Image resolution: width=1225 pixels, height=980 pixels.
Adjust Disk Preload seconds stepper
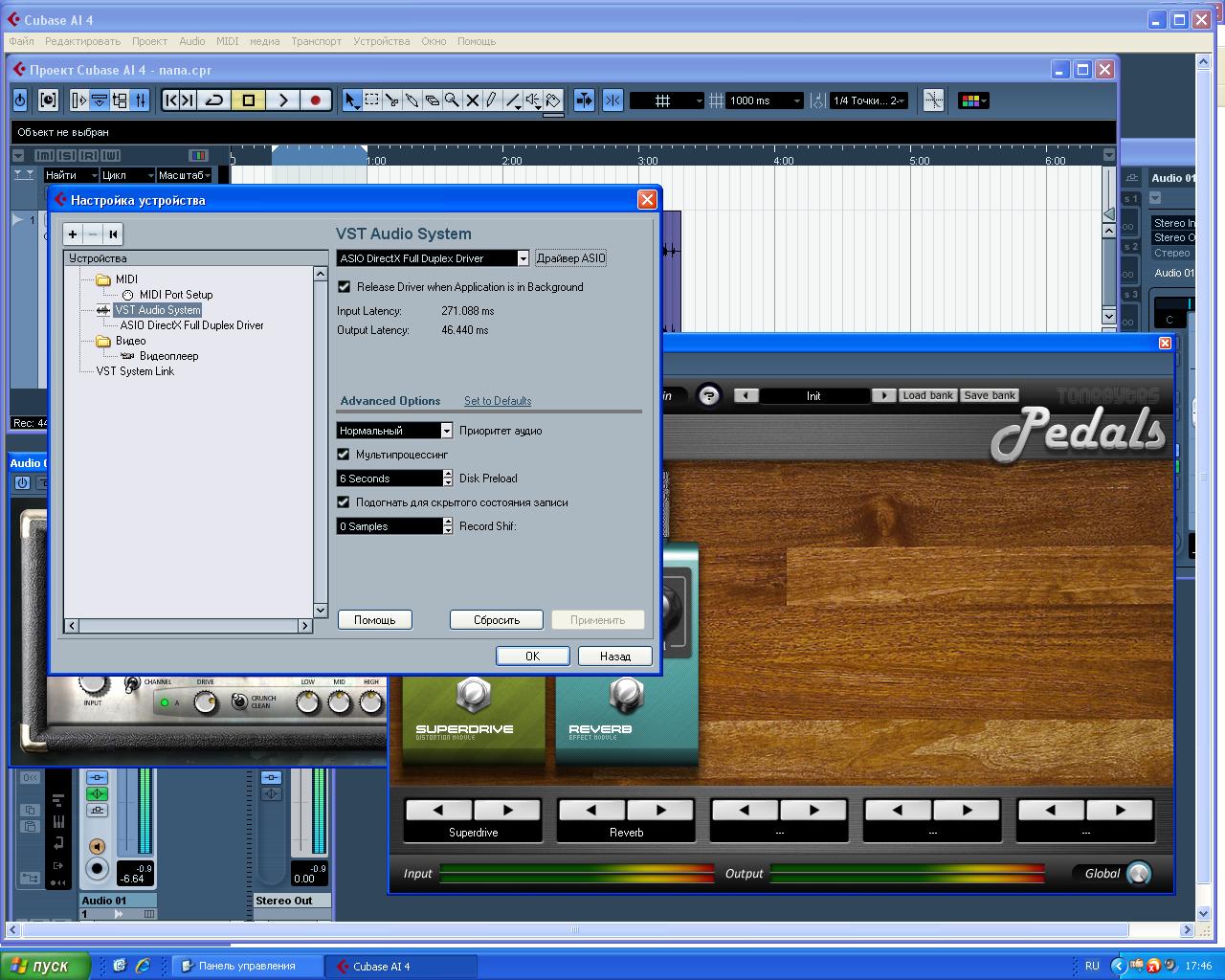(448, 479)
